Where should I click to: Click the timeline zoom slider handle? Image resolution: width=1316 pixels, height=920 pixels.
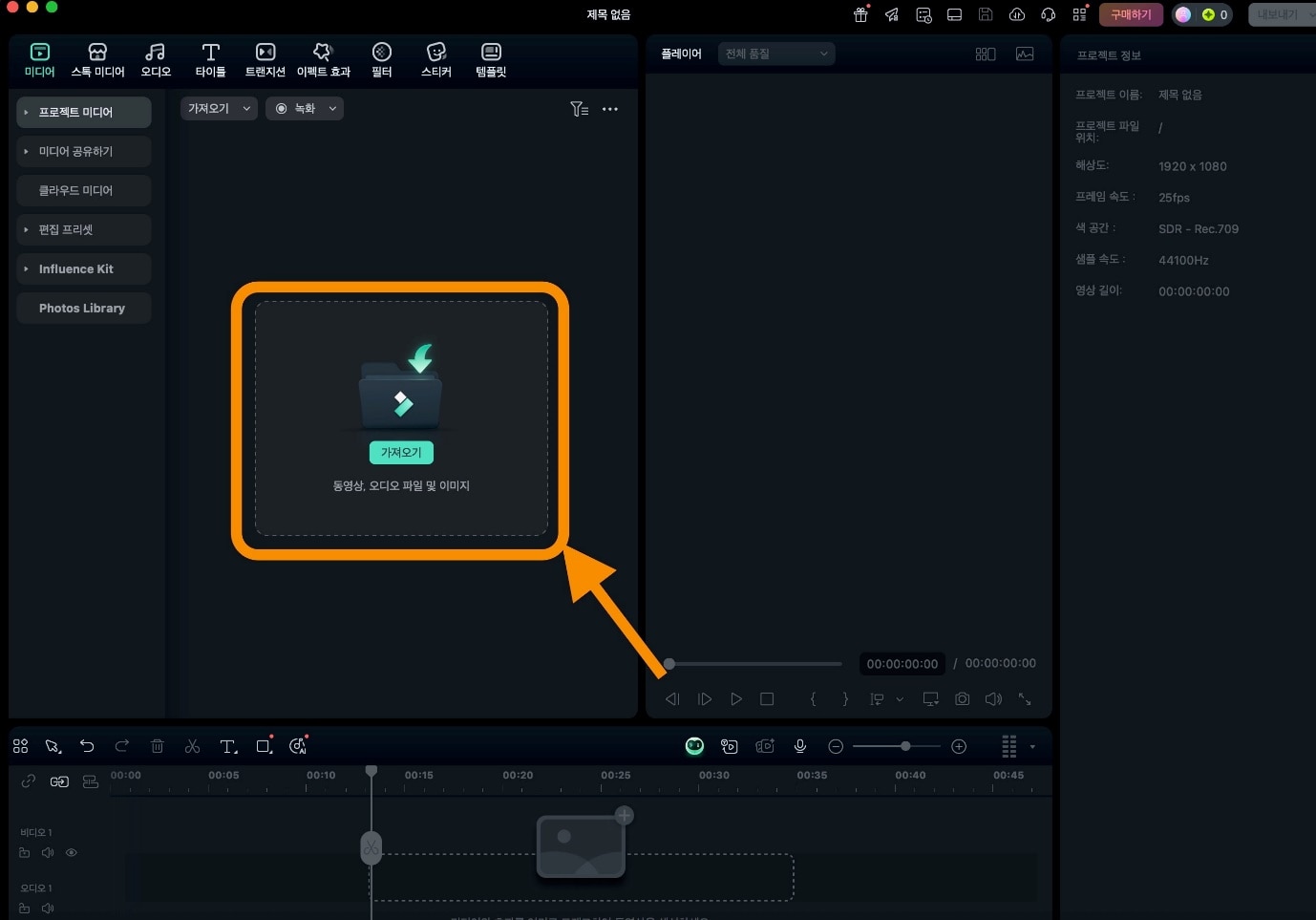pyautogui.click(x=905, y=746)
